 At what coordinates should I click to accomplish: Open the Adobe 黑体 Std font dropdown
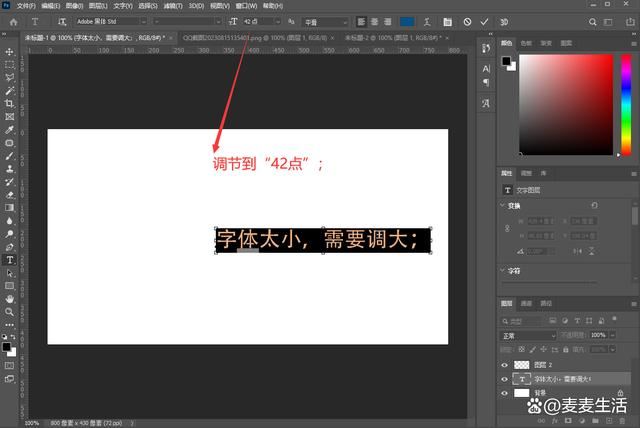[111, 21]
